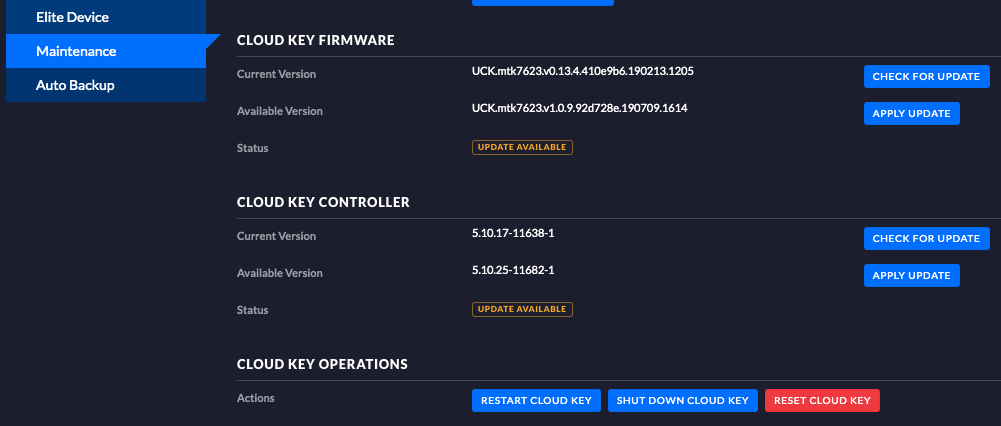Click the Cloud Key Operations section heading

point(322,363)
